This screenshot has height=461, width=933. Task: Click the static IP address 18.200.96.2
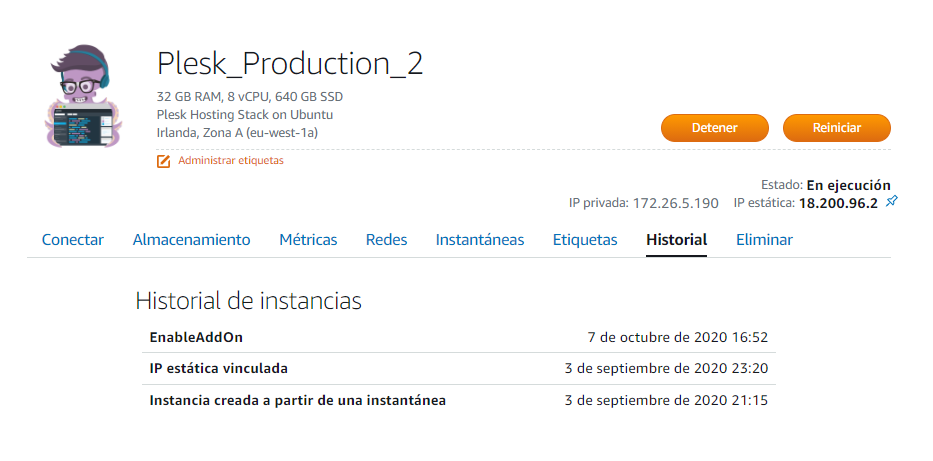(x=838, y=203)
